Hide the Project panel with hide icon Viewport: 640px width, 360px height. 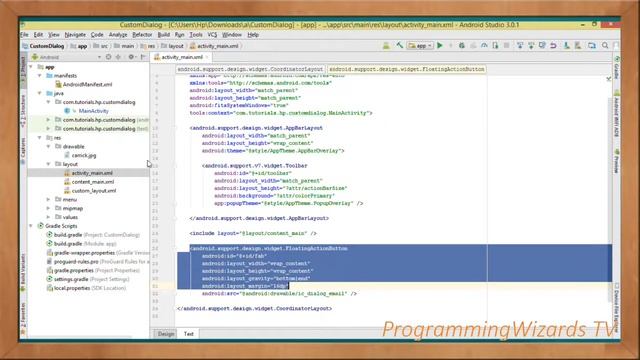tap(143, 57)
